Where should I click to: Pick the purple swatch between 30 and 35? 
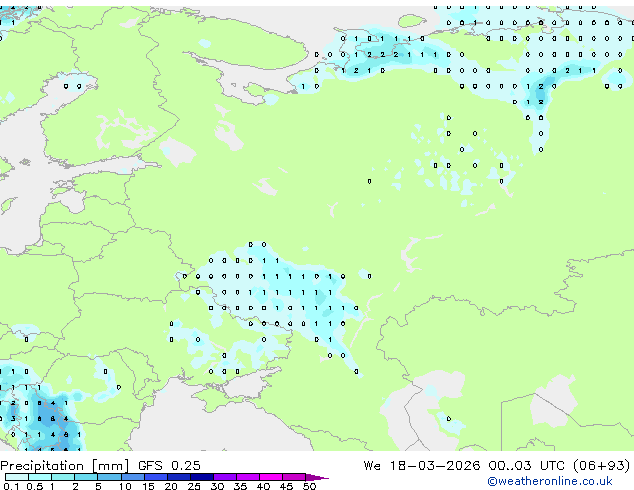click(x=224, y=477)
